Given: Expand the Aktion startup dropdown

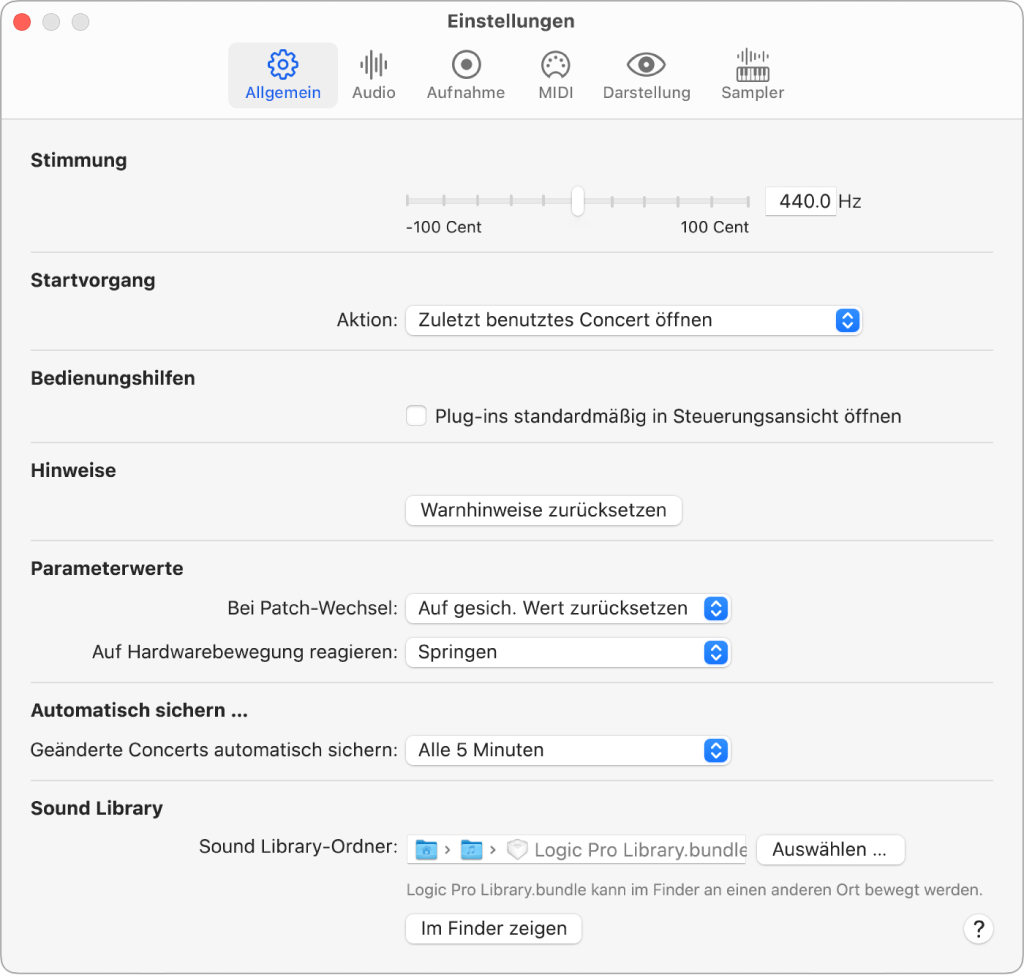Looking at the screenshot, I should coord(633,321).
